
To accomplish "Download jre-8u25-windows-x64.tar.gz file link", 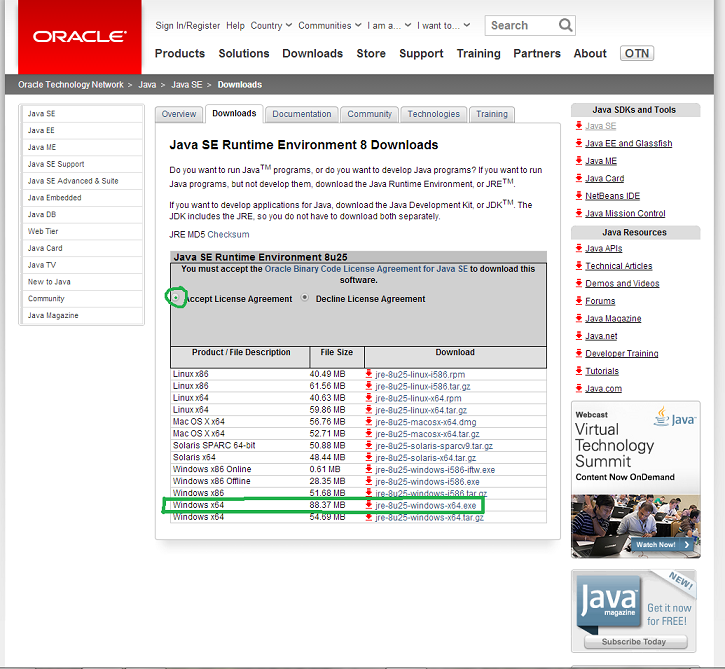I will [430, 518].
